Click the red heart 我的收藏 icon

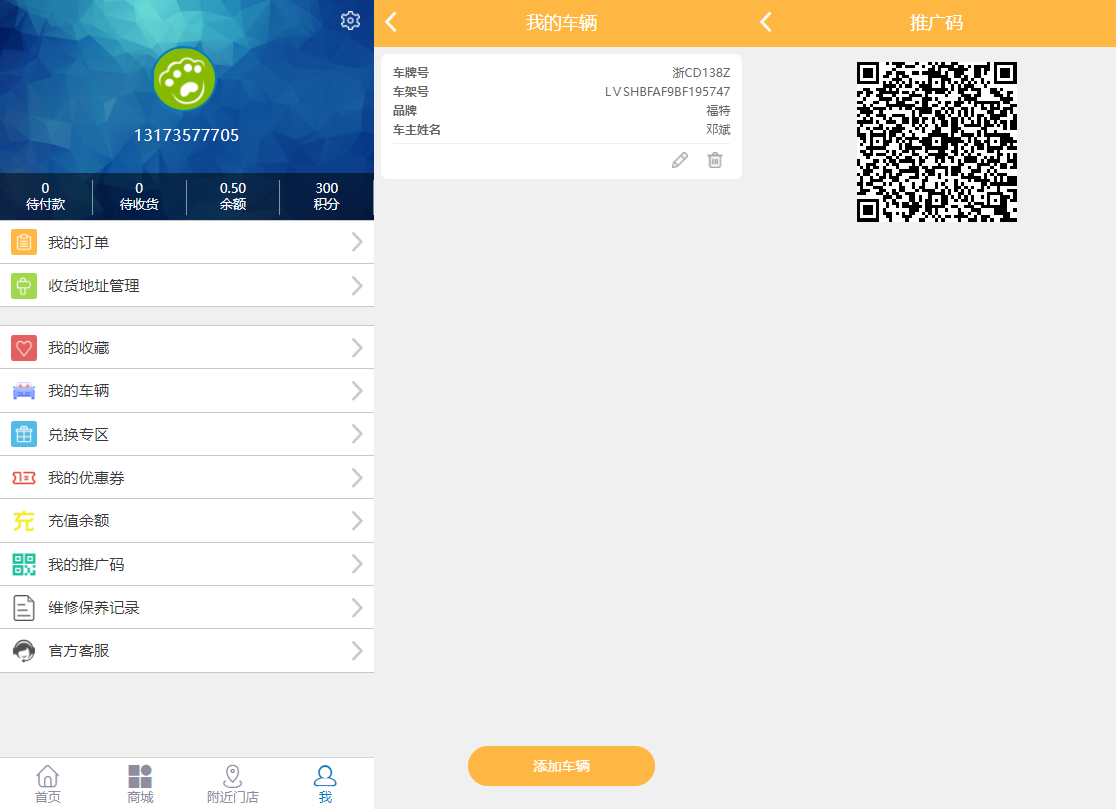pos(24,348)
